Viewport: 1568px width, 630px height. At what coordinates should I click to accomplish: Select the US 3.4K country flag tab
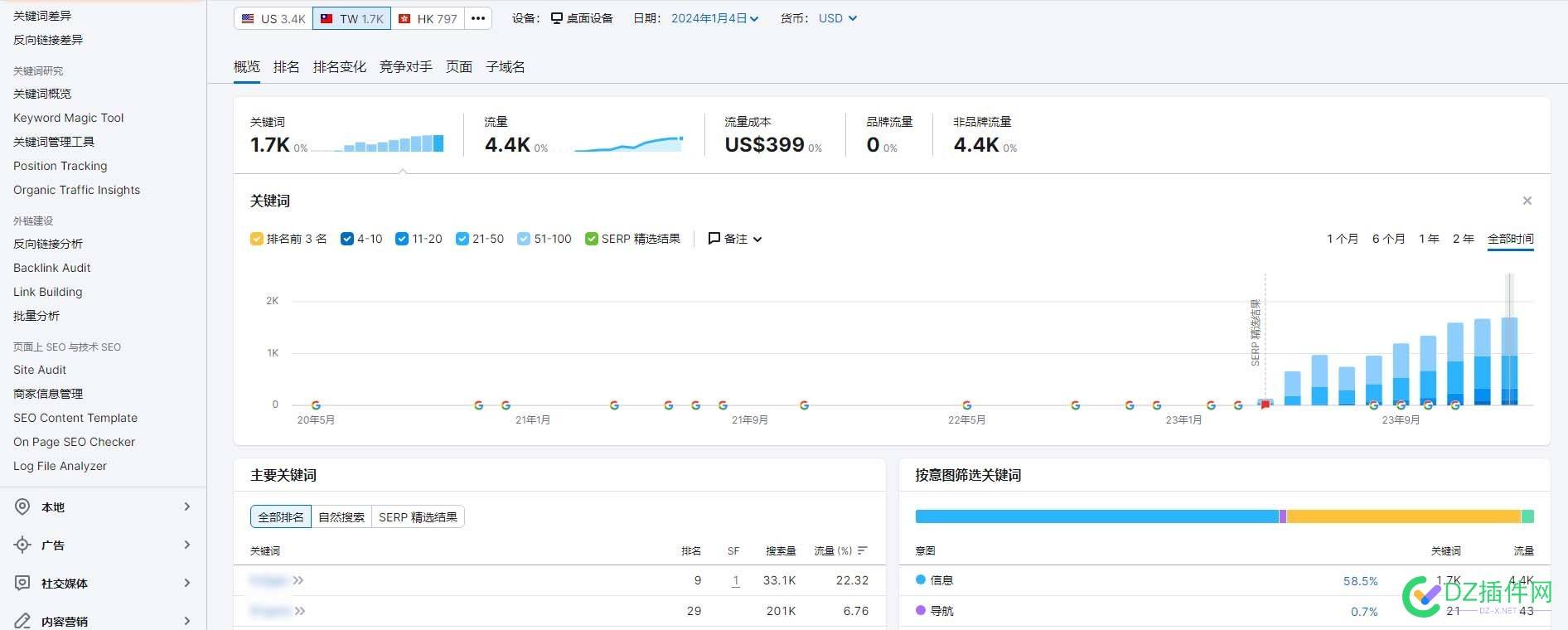pyautogui.click(x=273, y=18)
